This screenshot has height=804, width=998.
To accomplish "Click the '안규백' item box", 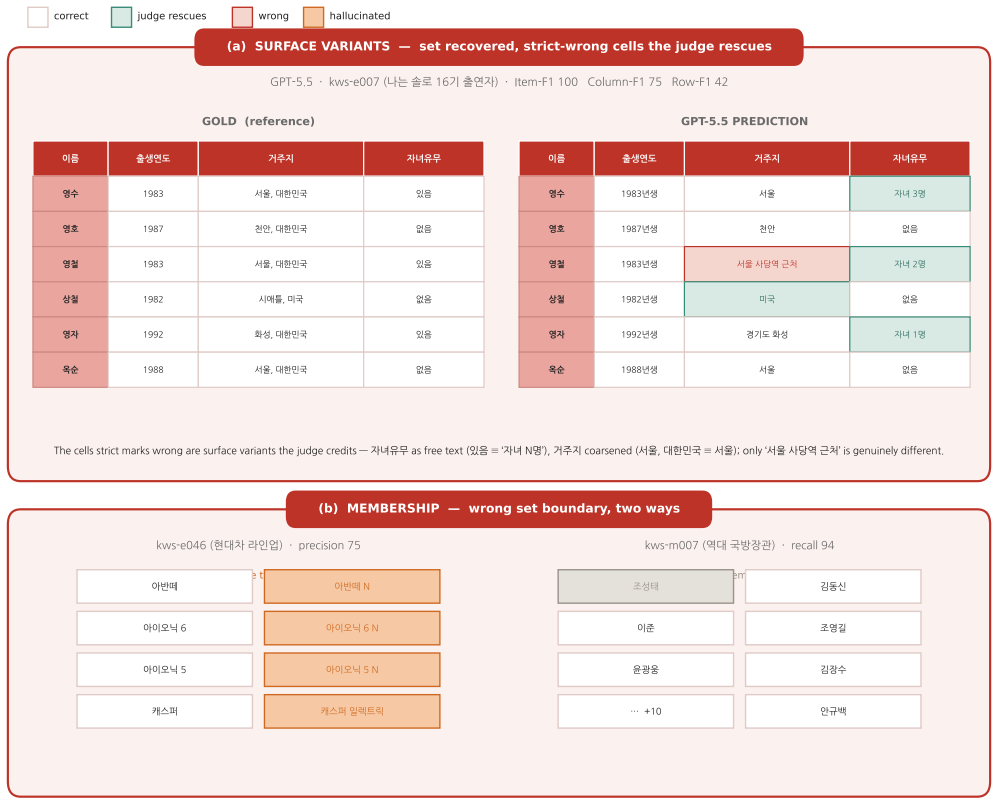I will pos(833,711).
